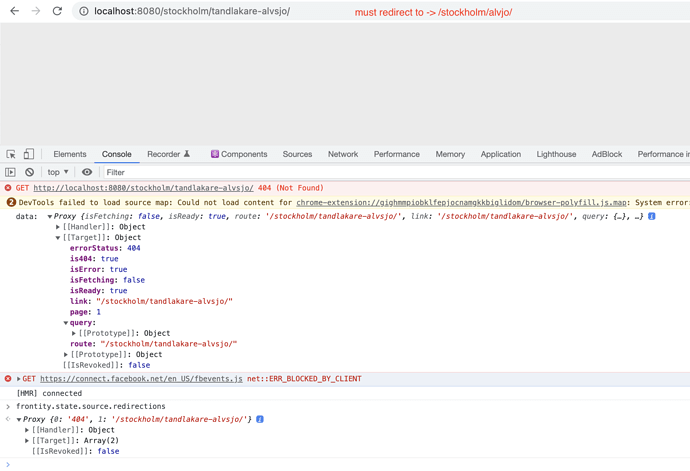
Task: Select the page: 1 property
Action: pos(85,312)
